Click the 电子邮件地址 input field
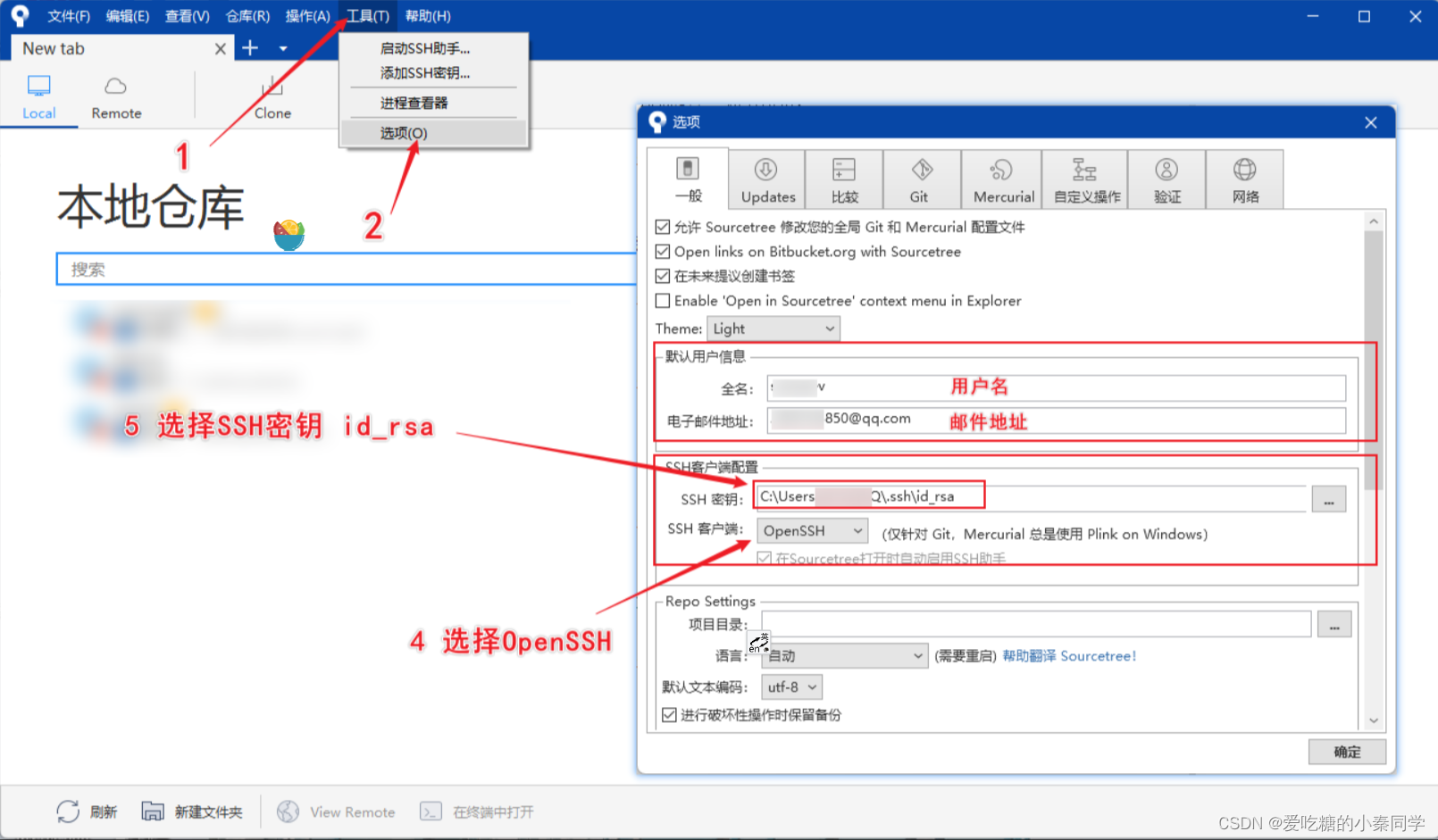Screen dimensions: 1438x840 click(1056, 420)
